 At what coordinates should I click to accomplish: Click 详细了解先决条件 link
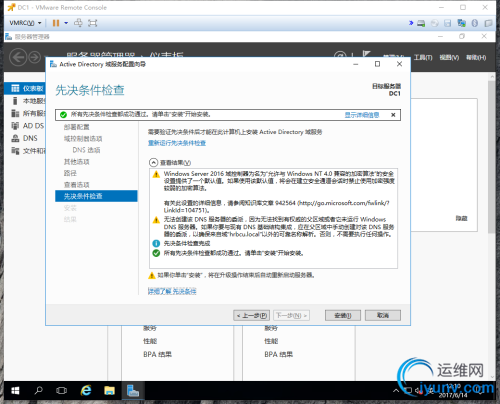pyautogui.click(x=172, y=291)
